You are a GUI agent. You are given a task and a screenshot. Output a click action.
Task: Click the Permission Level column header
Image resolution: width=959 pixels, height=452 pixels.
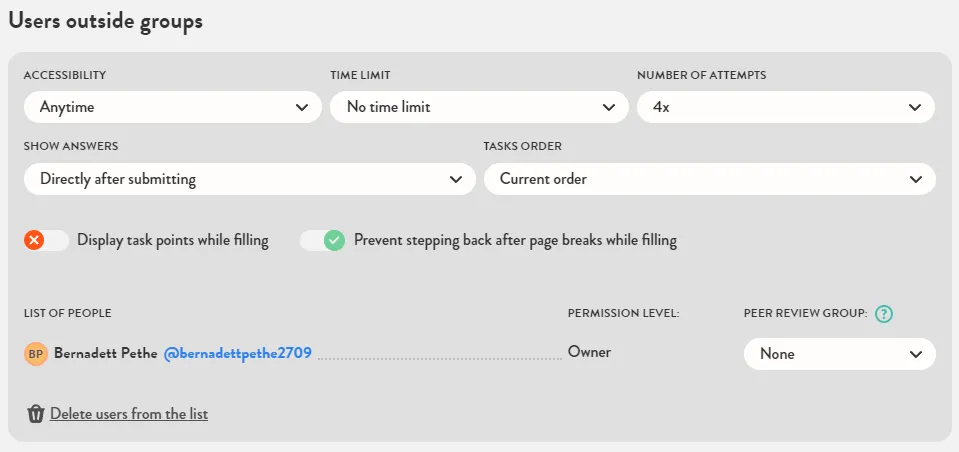pos(623,314)
